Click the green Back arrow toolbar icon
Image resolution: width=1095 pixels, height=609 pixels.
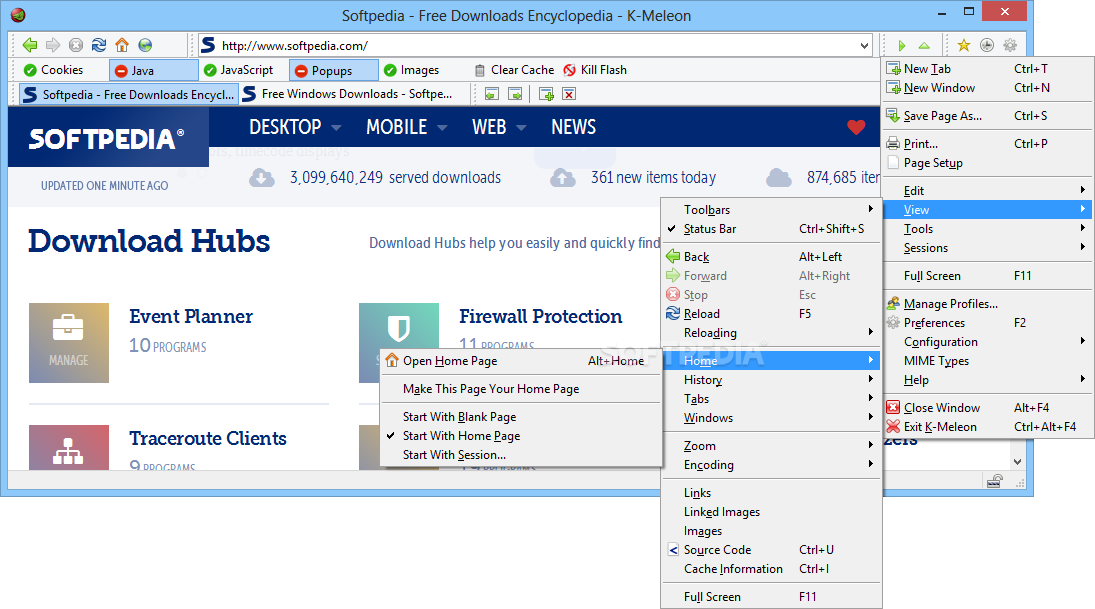tap(30, 45)
